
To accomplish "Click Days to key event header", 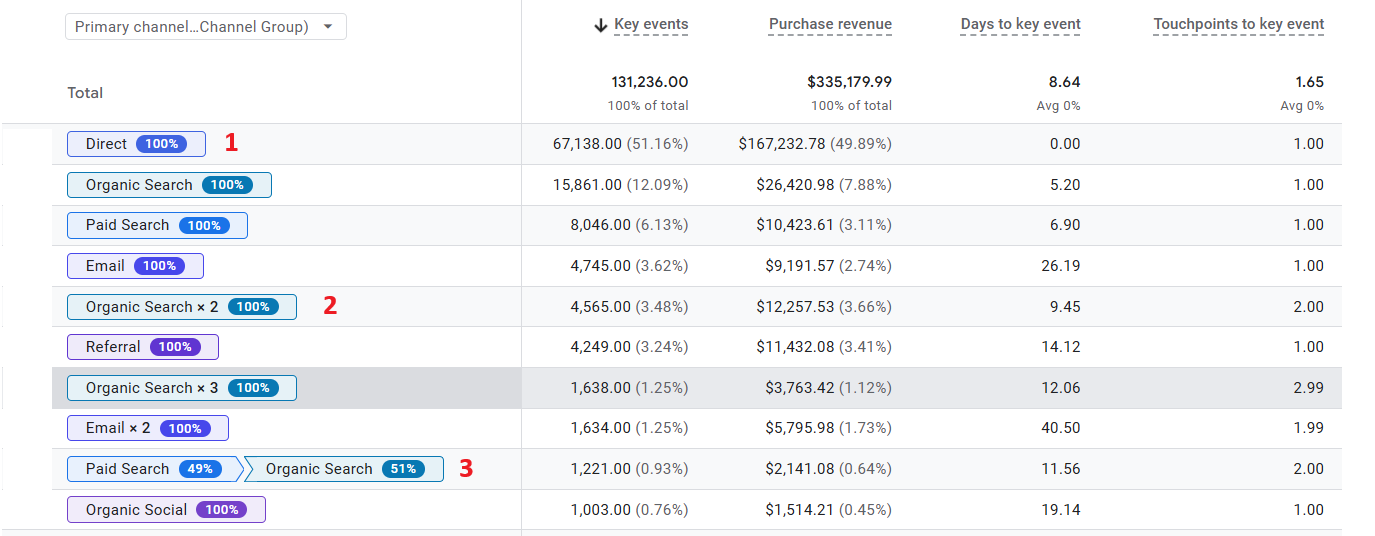I will pos(1020,25).
